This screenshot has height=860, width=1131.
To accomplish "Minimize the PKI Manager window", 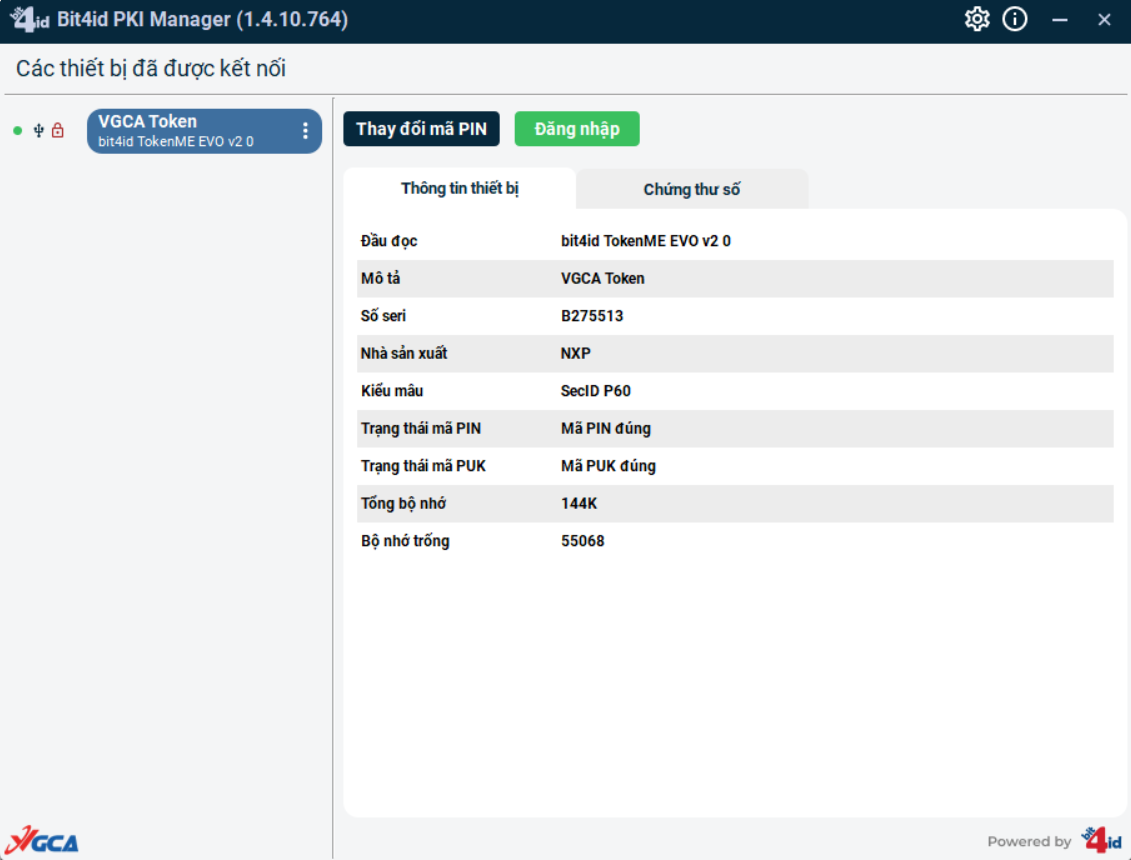I will coord(1060,20).
